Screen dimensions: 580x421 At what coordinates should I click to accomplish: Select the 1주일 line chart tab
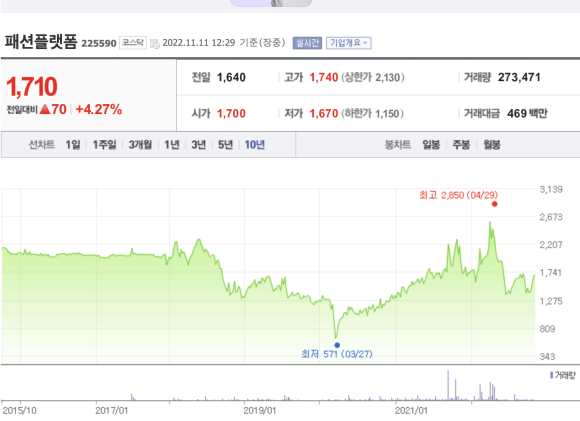pos(104,145)
